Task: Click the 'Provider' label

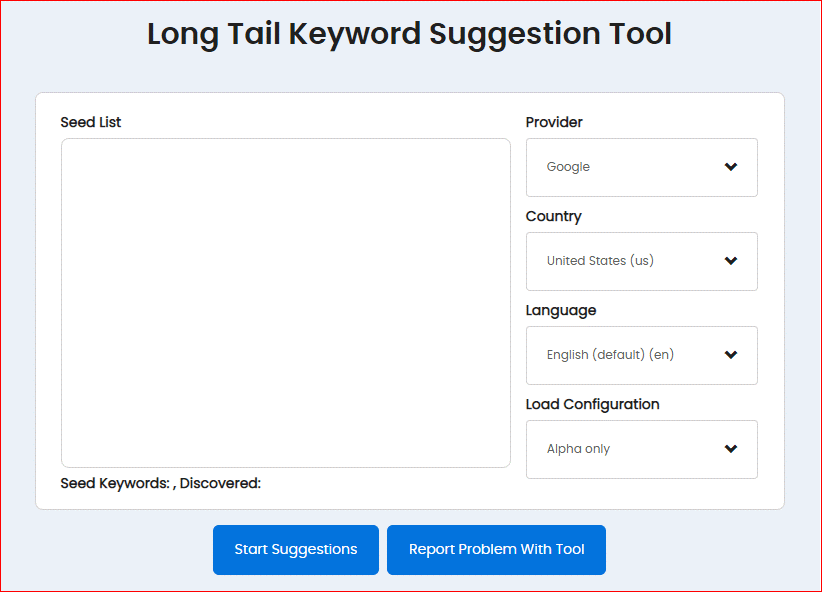Action: point(554,122)
